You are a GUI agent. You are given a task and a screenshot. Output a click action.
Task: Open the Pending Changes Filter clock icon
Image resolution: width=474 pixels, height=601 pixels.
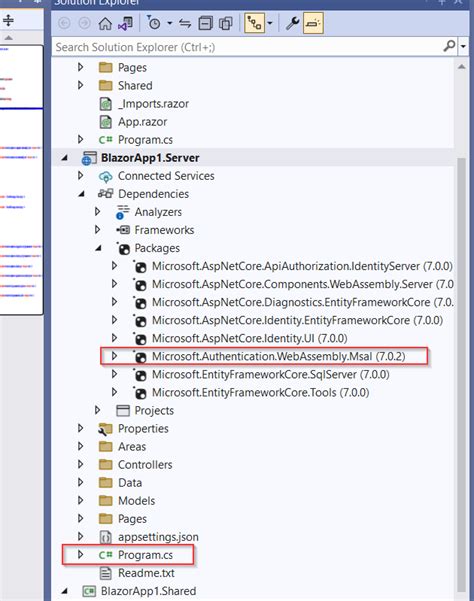tap(154, 24)
